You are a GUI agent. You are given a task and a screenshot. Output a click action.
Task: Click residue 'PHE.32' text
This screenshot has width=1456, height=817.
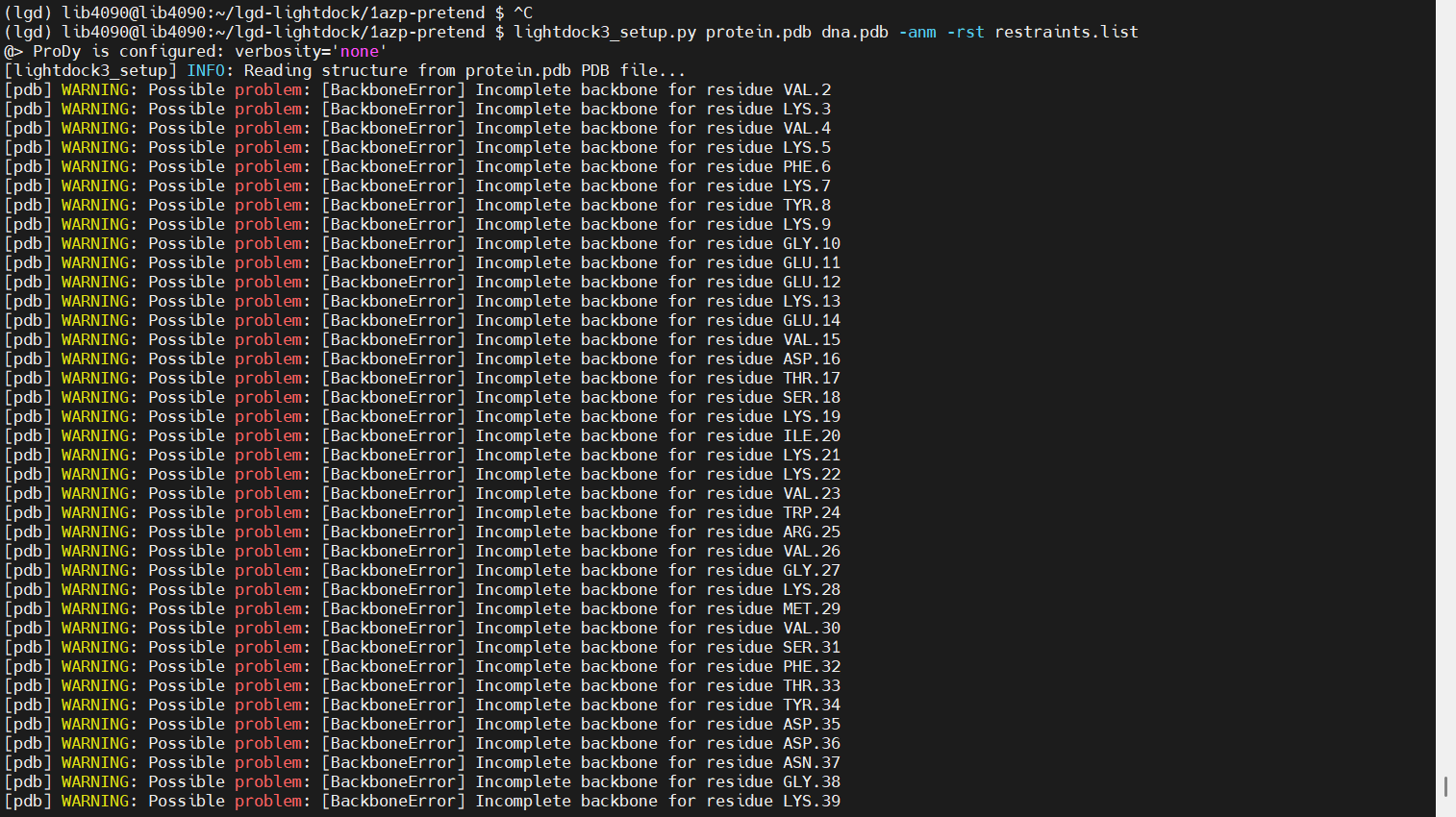pos(812,666)
